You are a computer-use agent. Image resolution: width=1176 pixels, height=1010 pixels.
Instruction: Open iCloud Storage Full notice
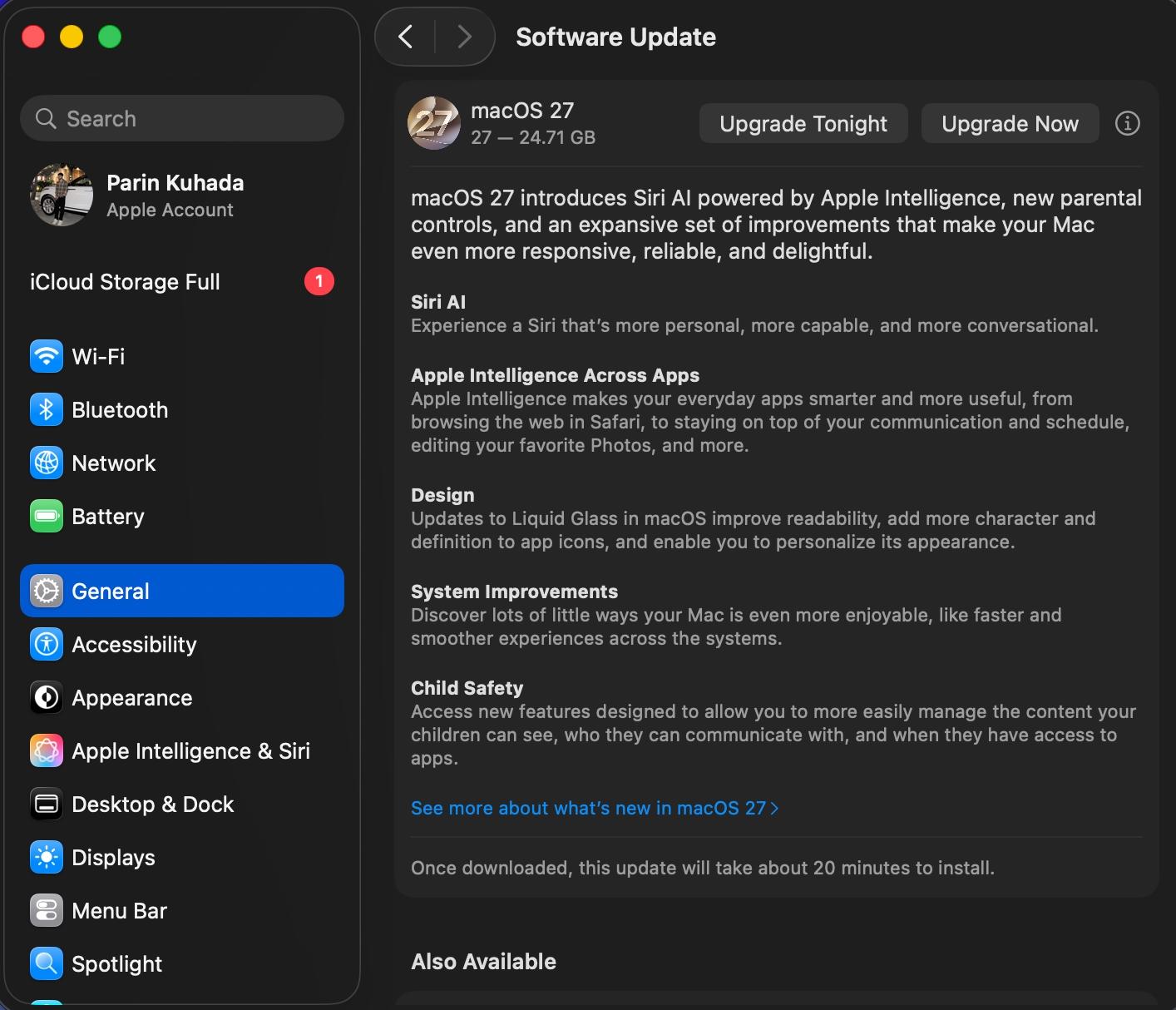(182, 282)
